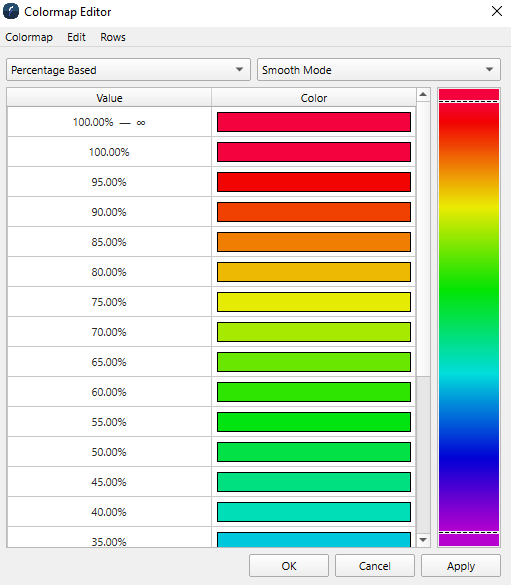Open the Edit menu
511x585 pixels.
click(x=76, y=37)
